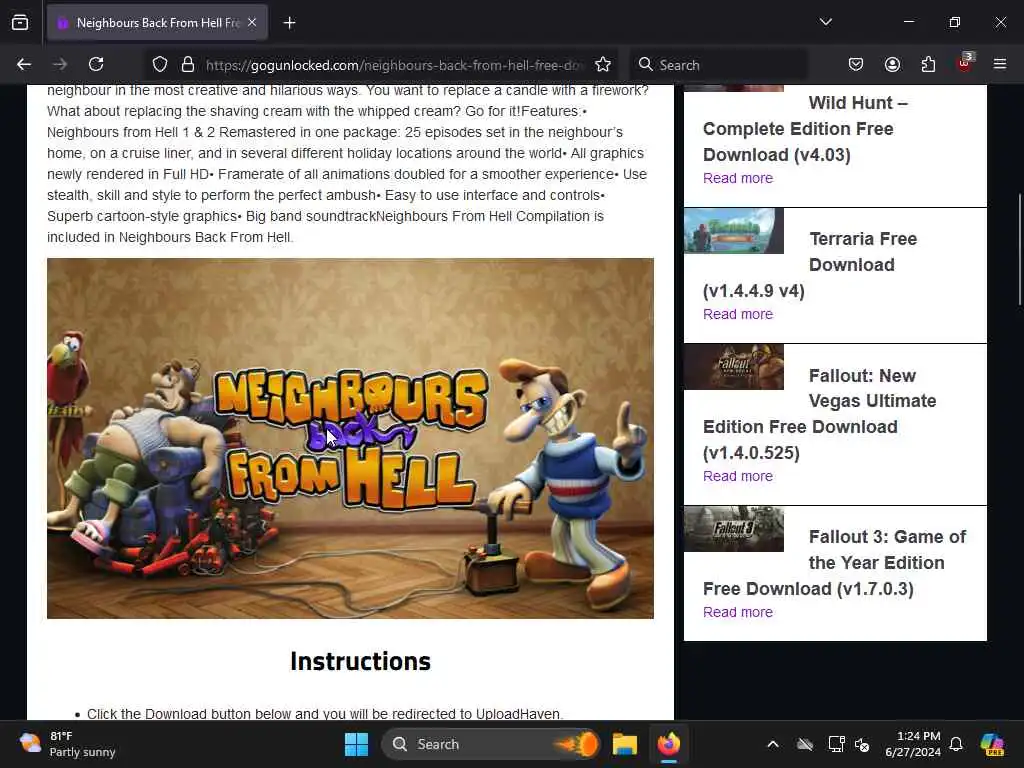Open Fallout: New Vegas Ultimate Edition link
The height and width of the screenshot is (768, 1024).
click(820, 414)
